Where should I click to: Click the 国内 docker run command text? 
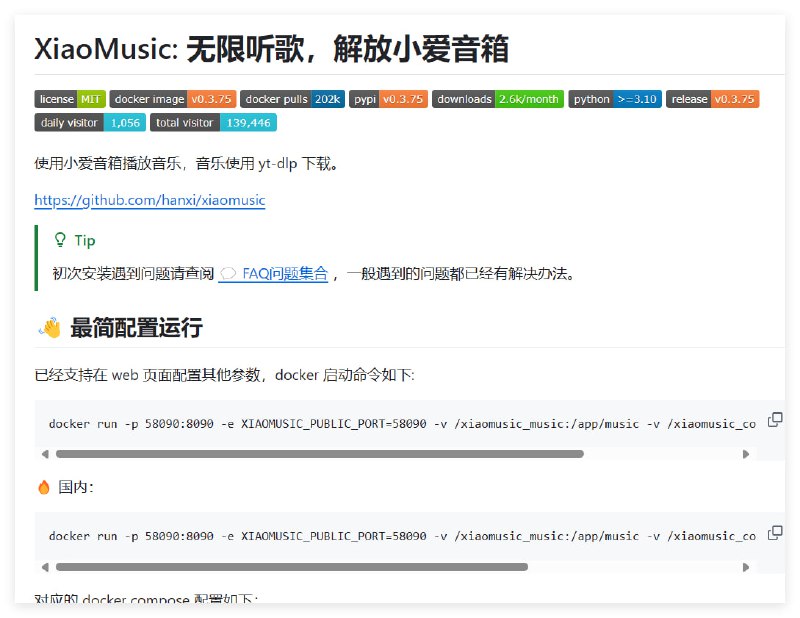(x=402, y=536)
